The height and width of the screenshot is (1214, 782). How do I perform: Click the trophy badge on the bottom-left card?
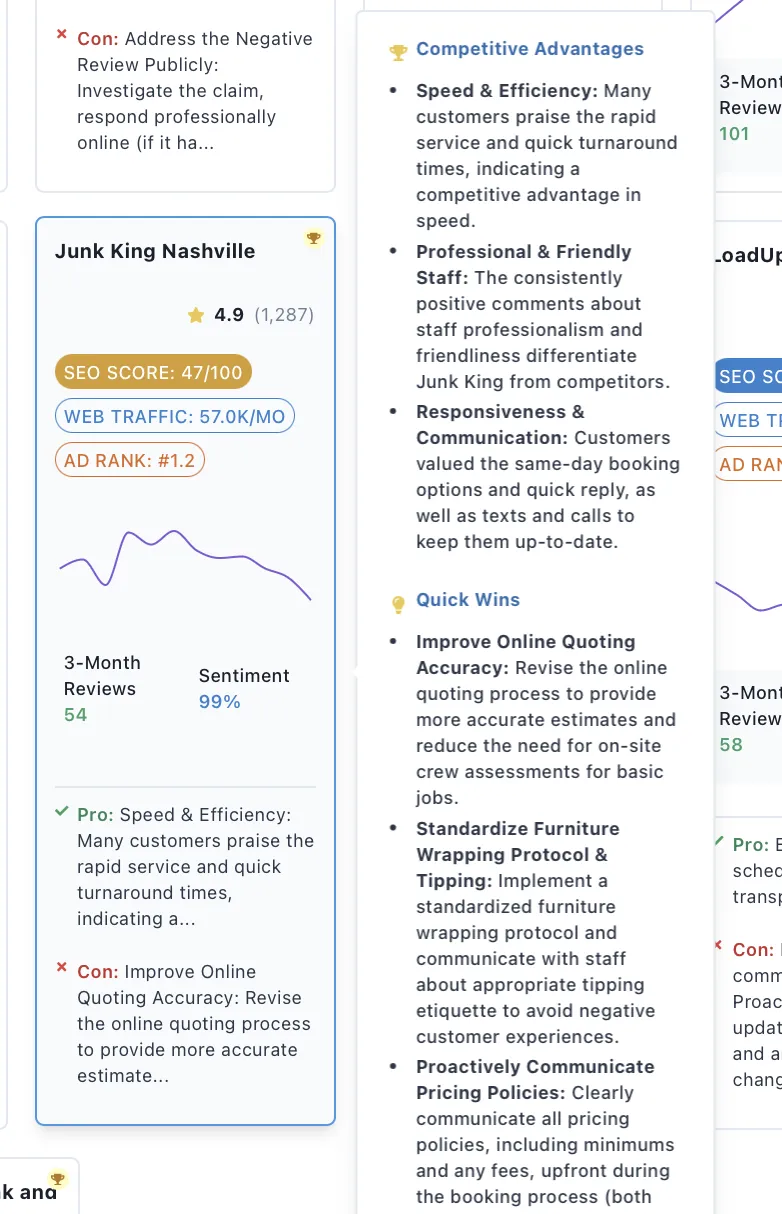(x=57, y=1179)
